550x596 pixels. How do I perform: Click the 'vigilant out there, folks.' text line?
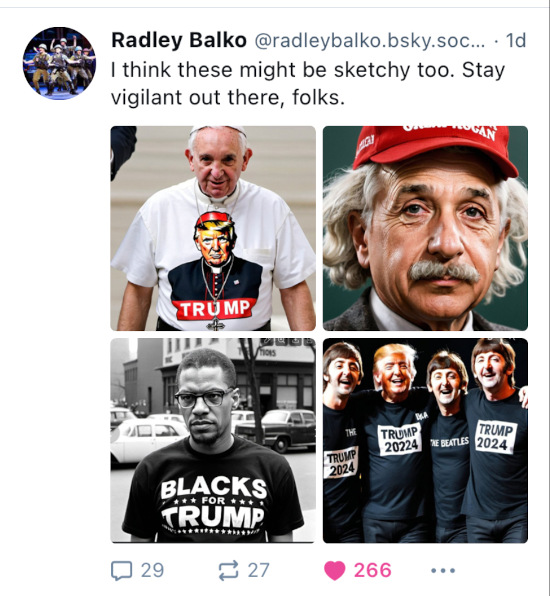pyautogui.click(x=228, y=97)
